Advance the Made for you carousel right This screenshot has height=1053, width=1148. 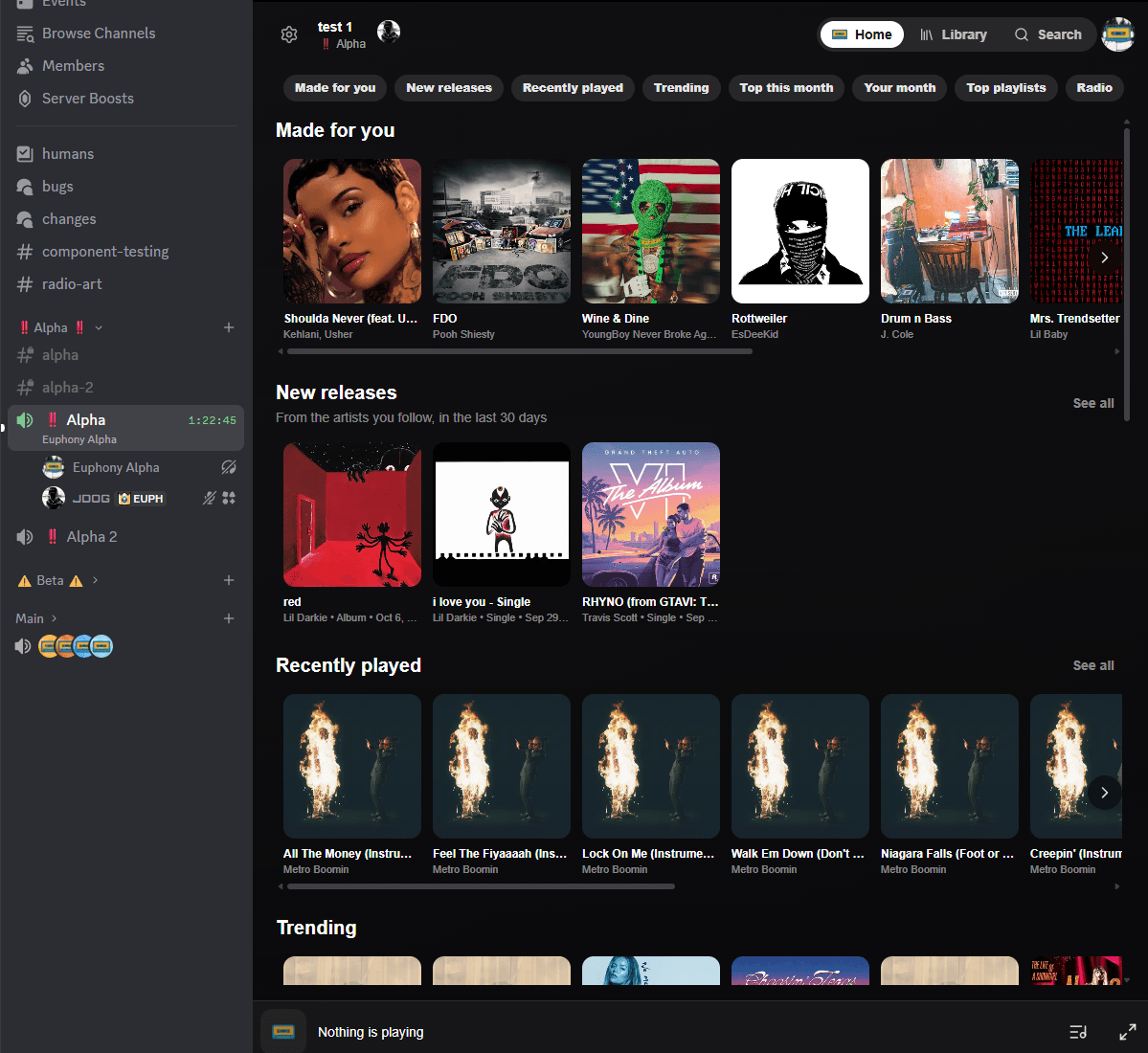pyautogui.click(x=1104, y=258)
